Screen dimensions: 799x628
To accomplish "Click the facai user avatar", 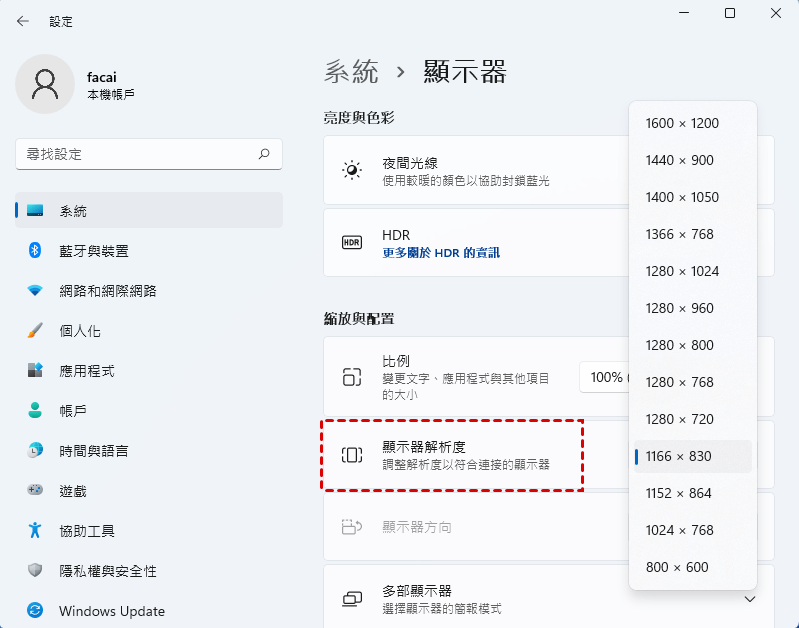I will (x=44, y=84).
